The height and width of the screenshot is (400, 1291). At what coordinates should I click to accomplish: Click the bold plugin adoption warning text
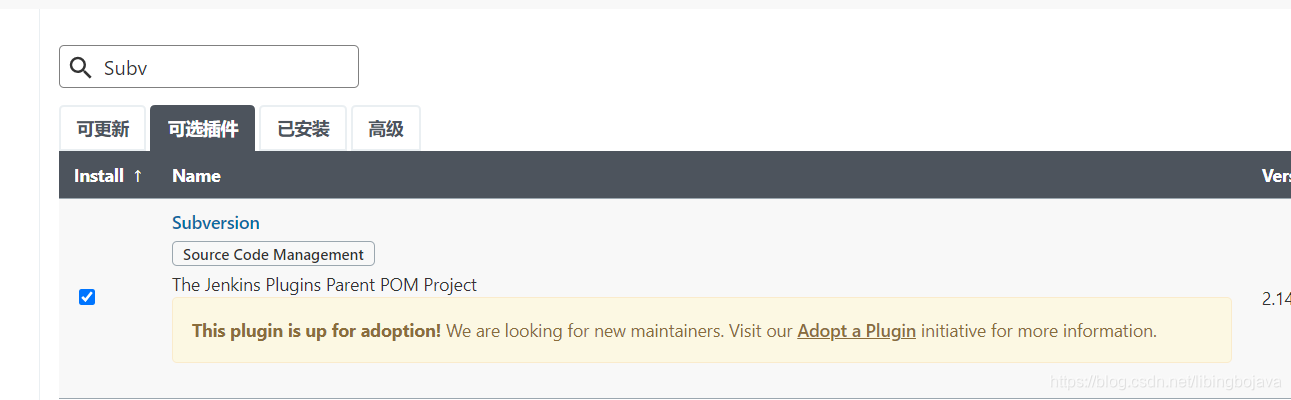(316, 331)
